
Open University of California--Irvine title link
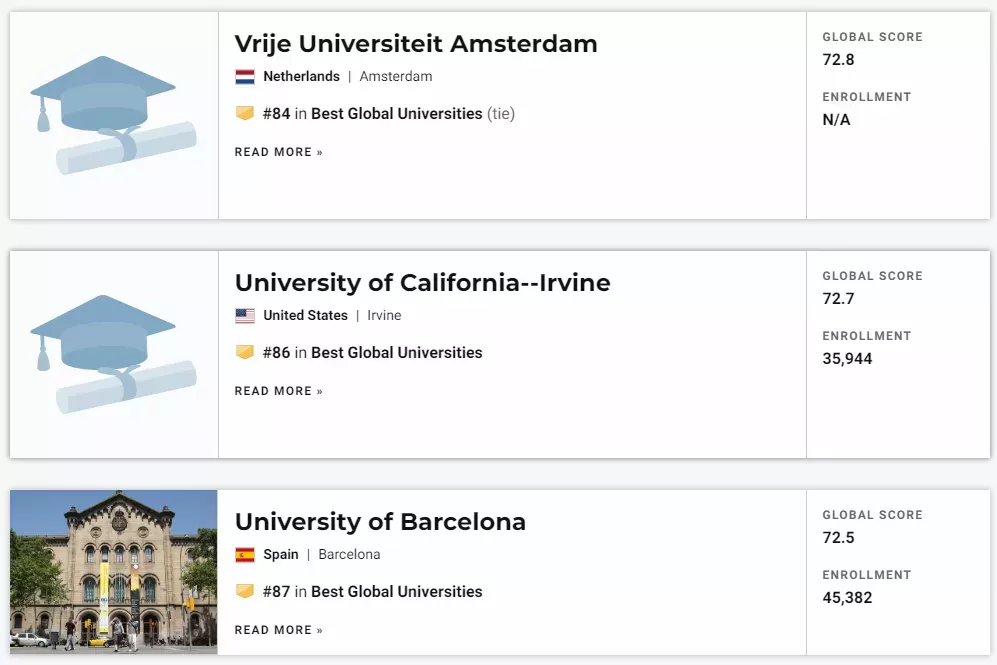pos(422,283)
